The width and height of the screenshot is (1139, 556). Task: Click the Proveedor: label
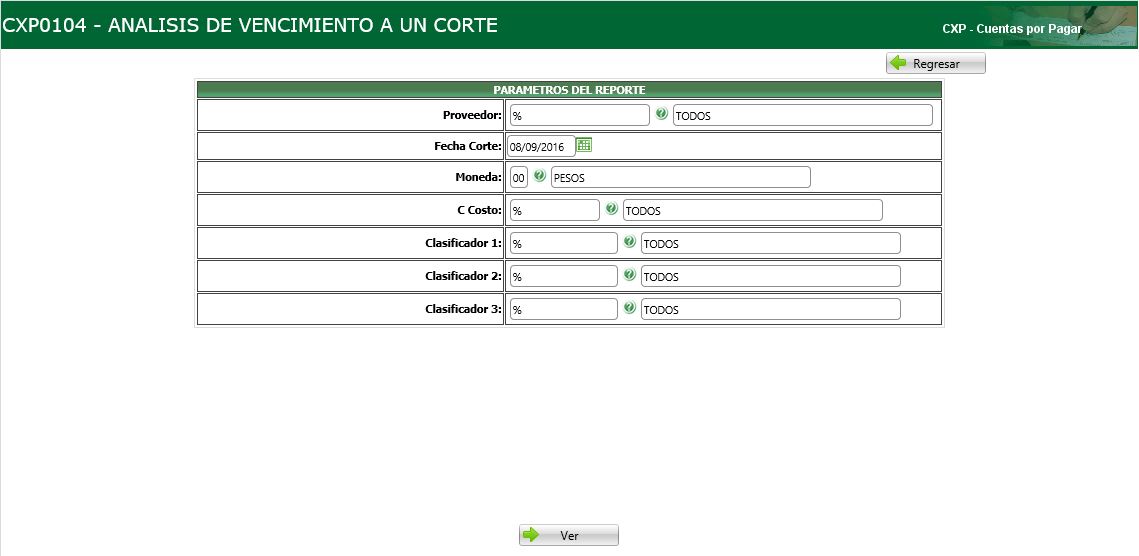[472, 115]
